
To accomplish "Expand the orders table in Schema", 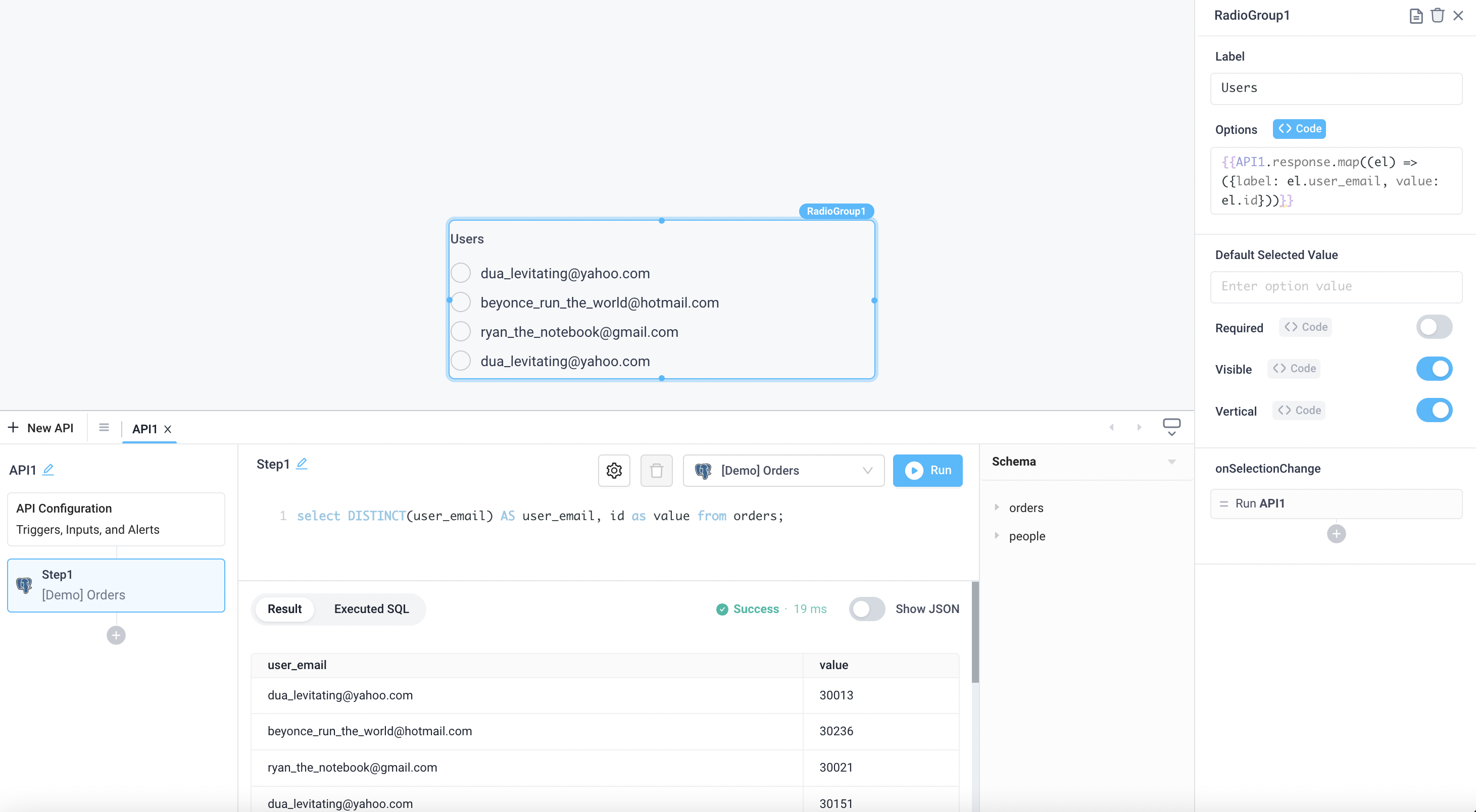I will coord(998,507).
